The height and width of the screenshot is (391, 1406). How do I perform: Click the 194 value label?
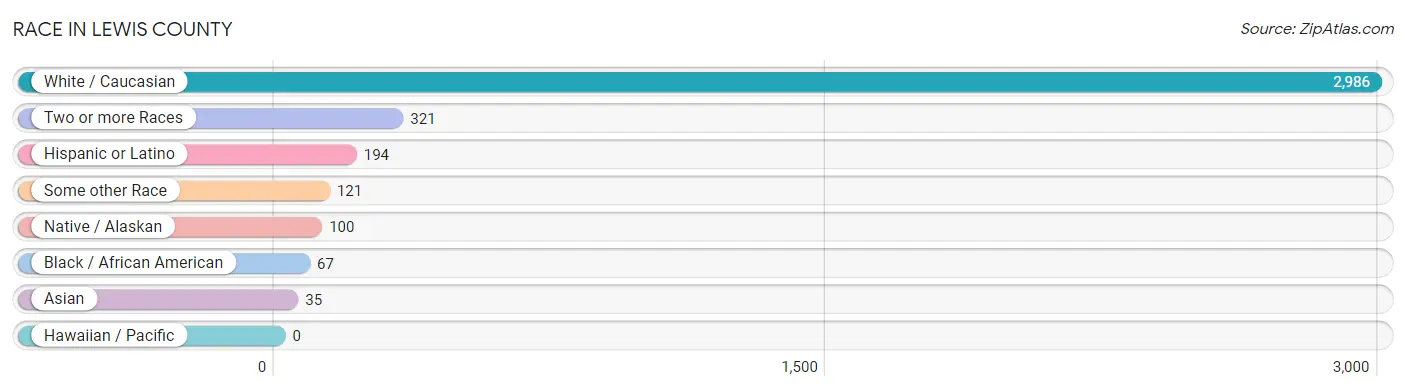376,154
